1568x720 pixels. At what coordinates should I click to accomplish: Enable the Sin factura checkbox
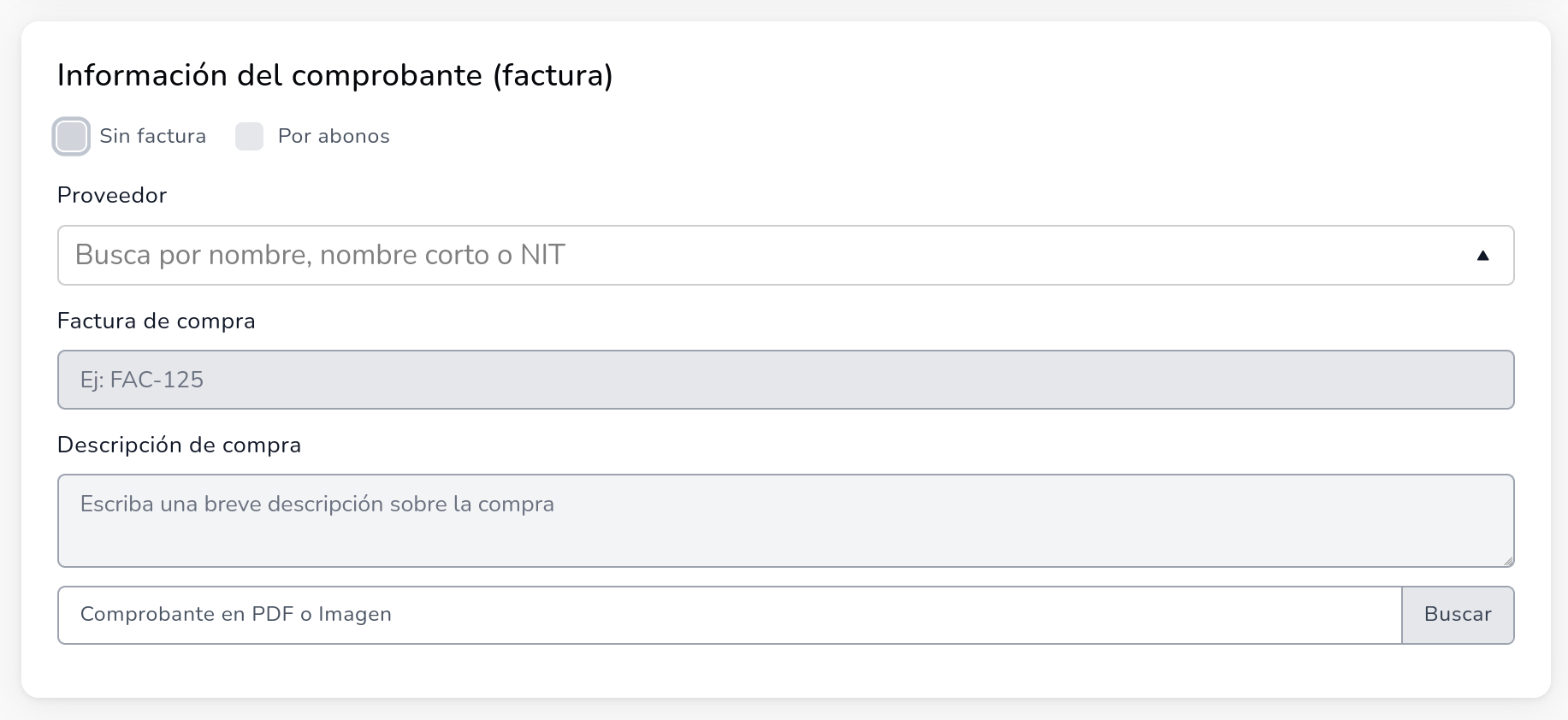tap(71, 136)
